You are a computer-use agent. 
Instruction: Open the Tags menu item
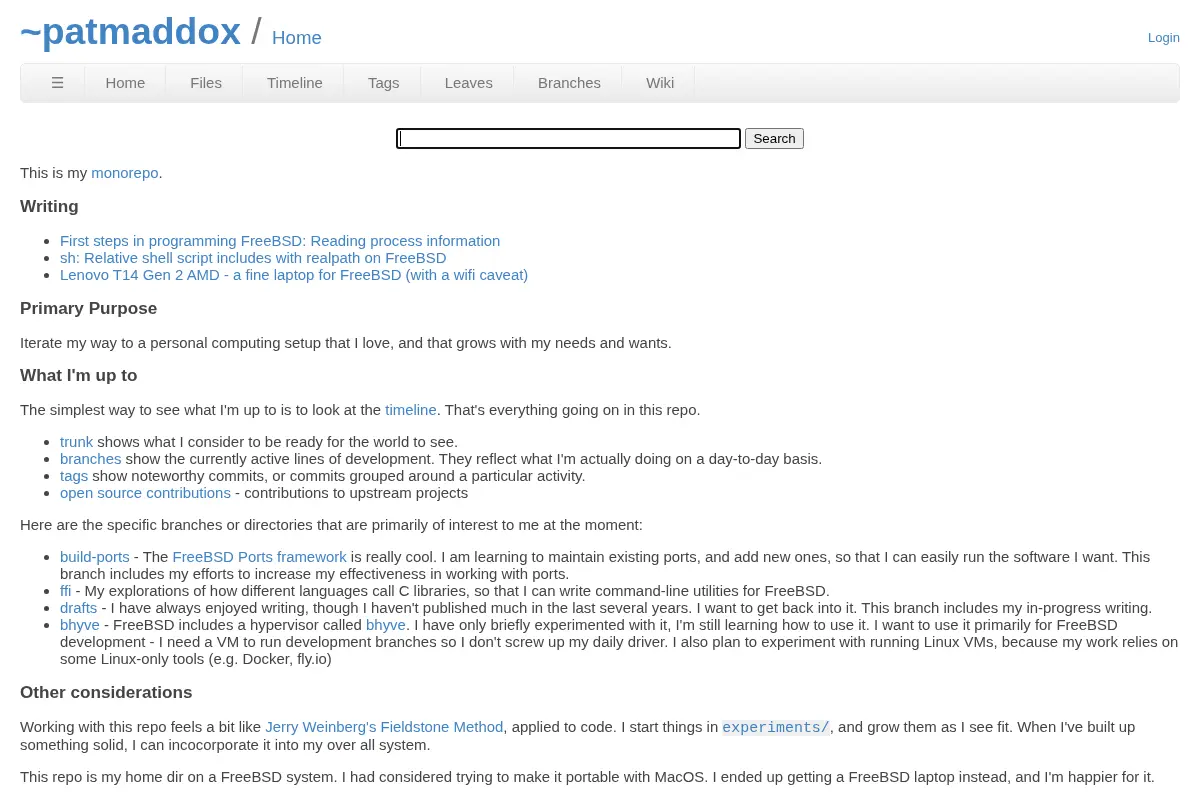383,83
